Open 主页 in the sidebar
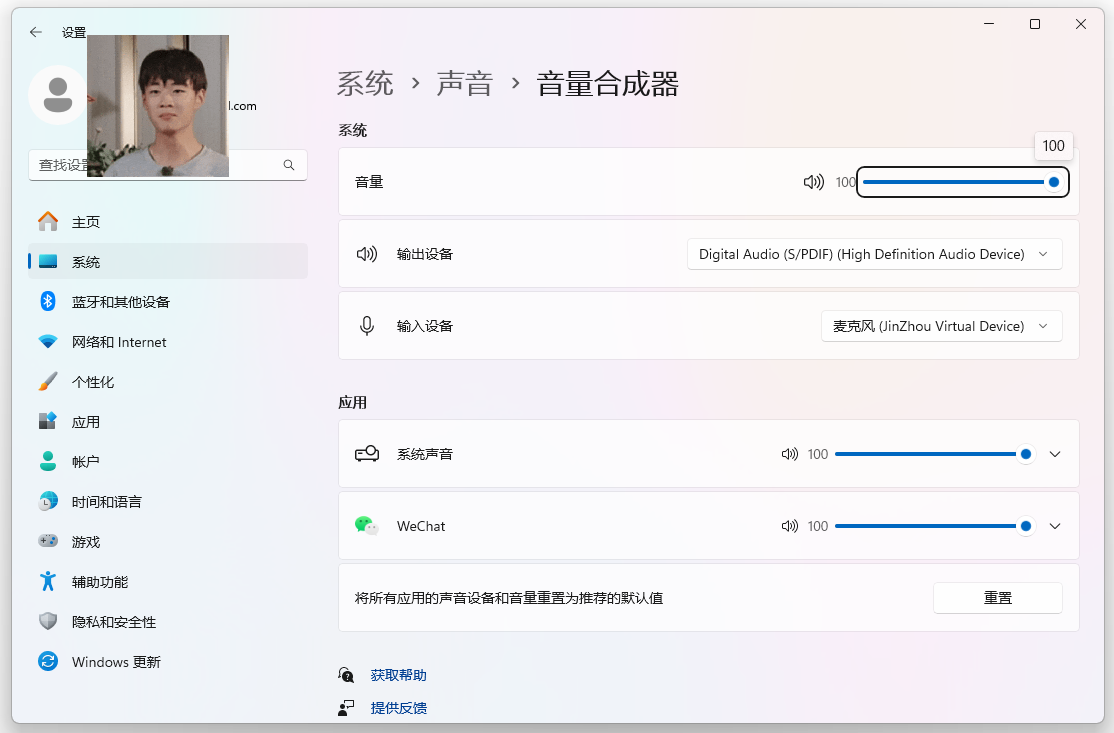The height and width of the screenshot is (733, 1114). click(x=168, y=222)
